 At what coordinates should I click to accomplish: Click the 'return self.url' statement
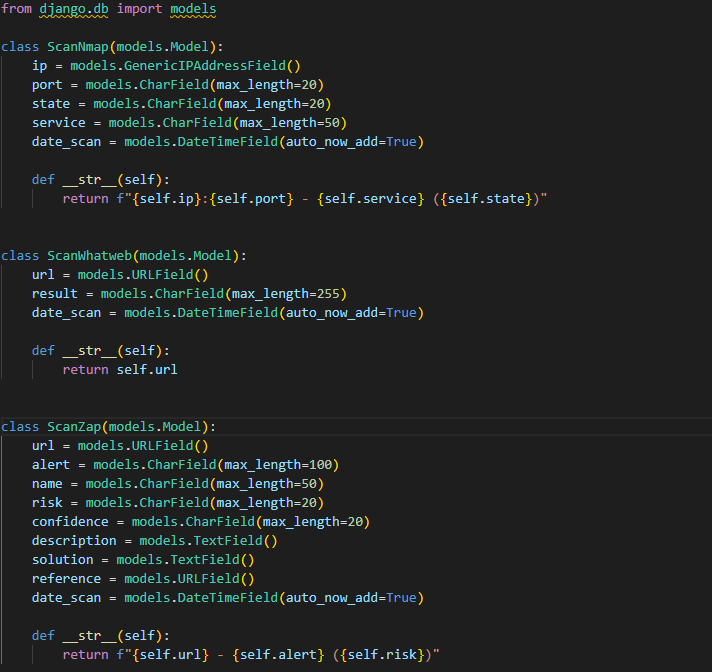pyautogui.click(x=122, y=370)
